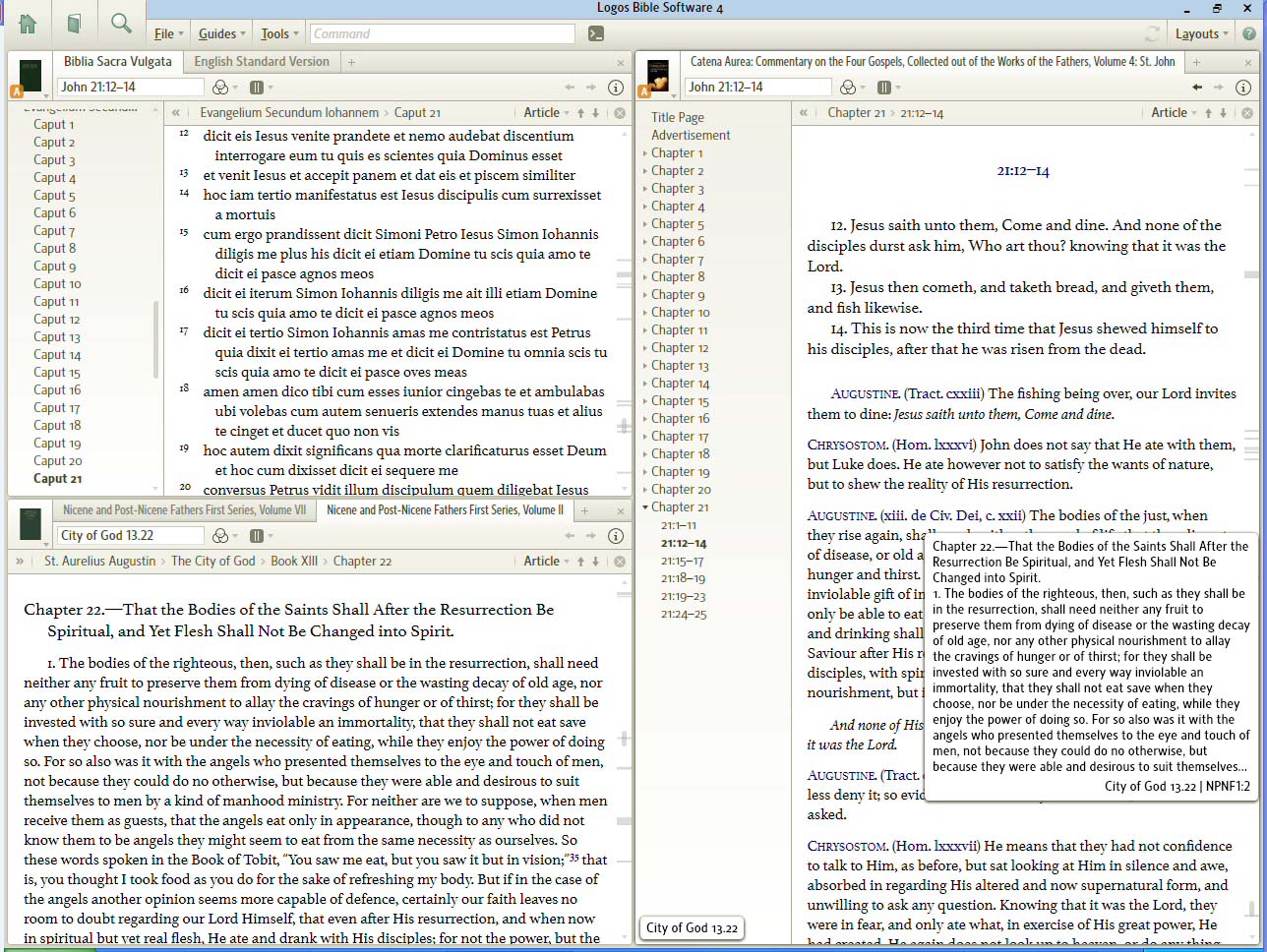Select 21:18–19 in Catena Aurea contents
The height and width of the screenshot is (952, 1267).
[683, 579]
